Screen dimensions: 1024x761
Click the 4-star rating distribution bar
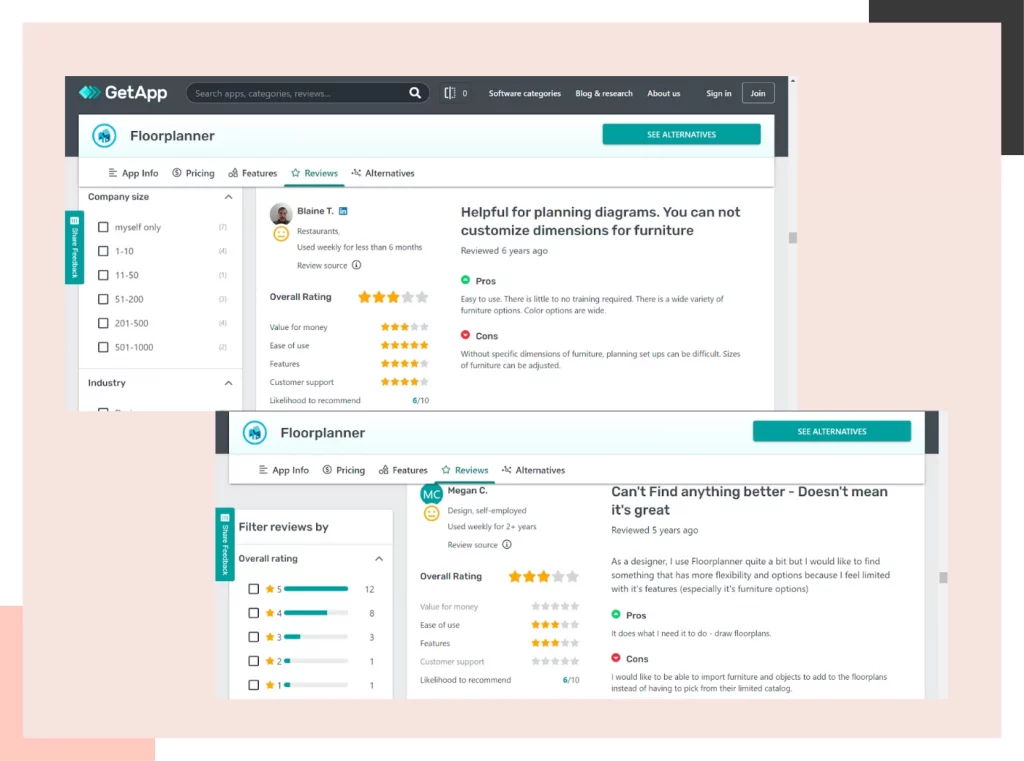click(316, 613)
